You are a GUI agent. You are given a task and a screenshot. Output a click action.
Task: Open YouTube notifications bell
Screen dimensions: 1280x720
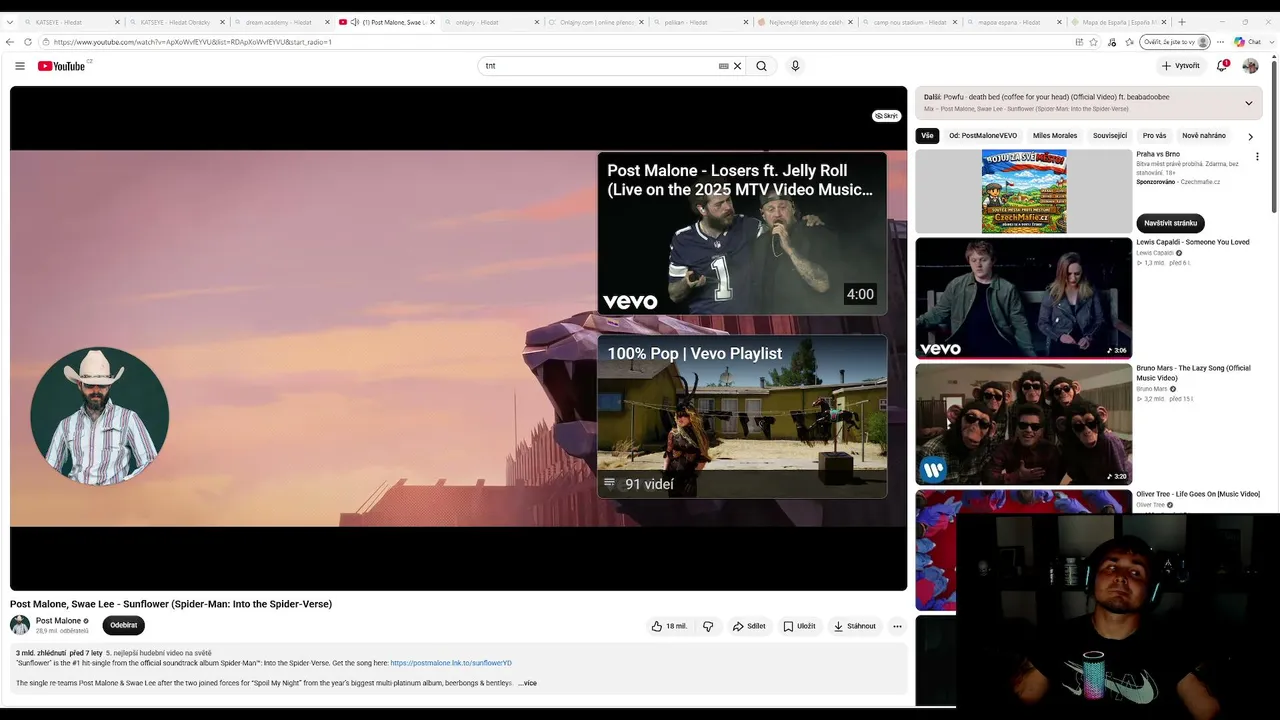[1222, 66]
